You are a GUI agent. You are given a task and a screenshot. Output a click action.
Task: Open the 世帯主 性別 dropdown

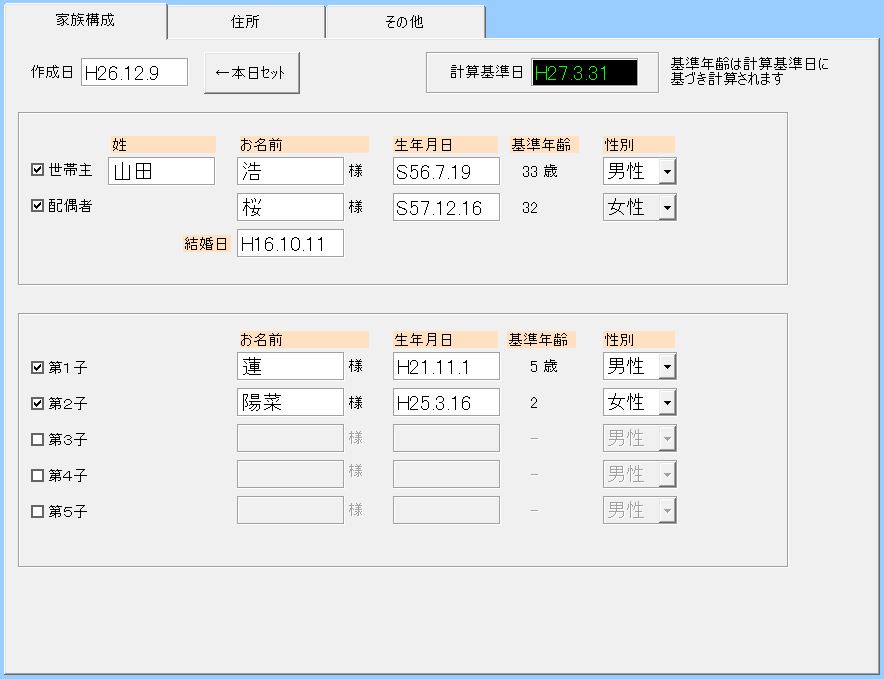tap(667, 171)
